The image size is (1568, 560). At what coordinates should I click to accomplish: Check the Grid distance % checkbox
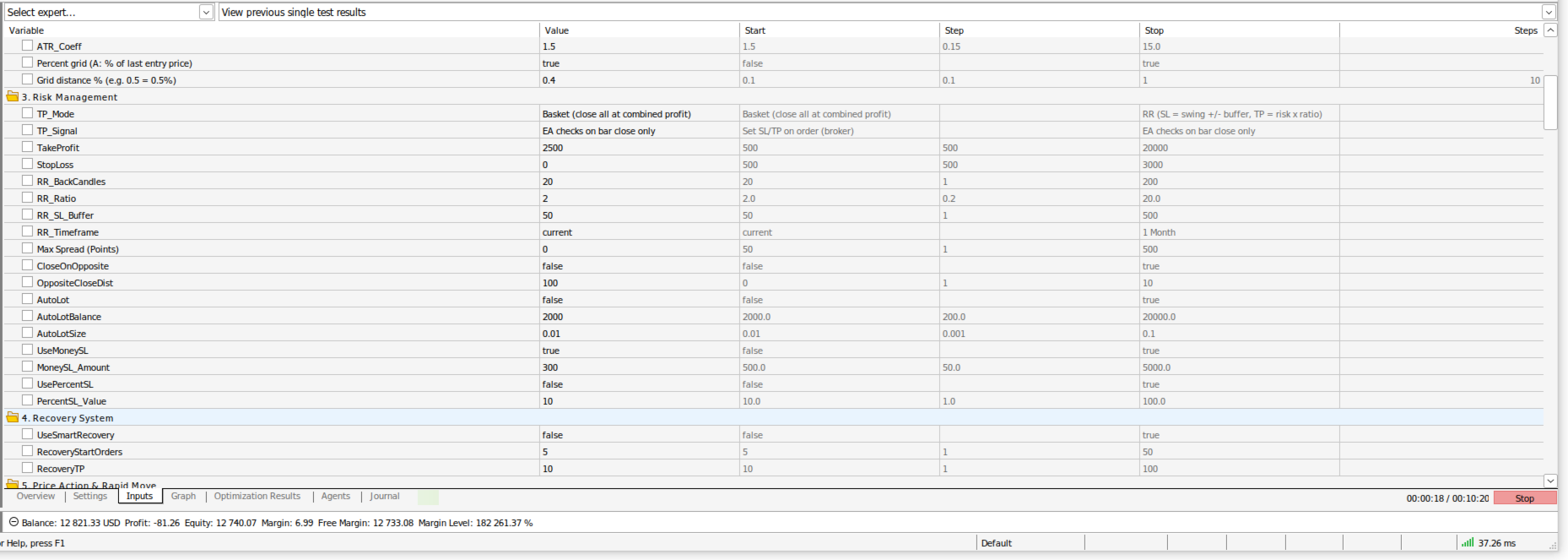coord(28,79)
